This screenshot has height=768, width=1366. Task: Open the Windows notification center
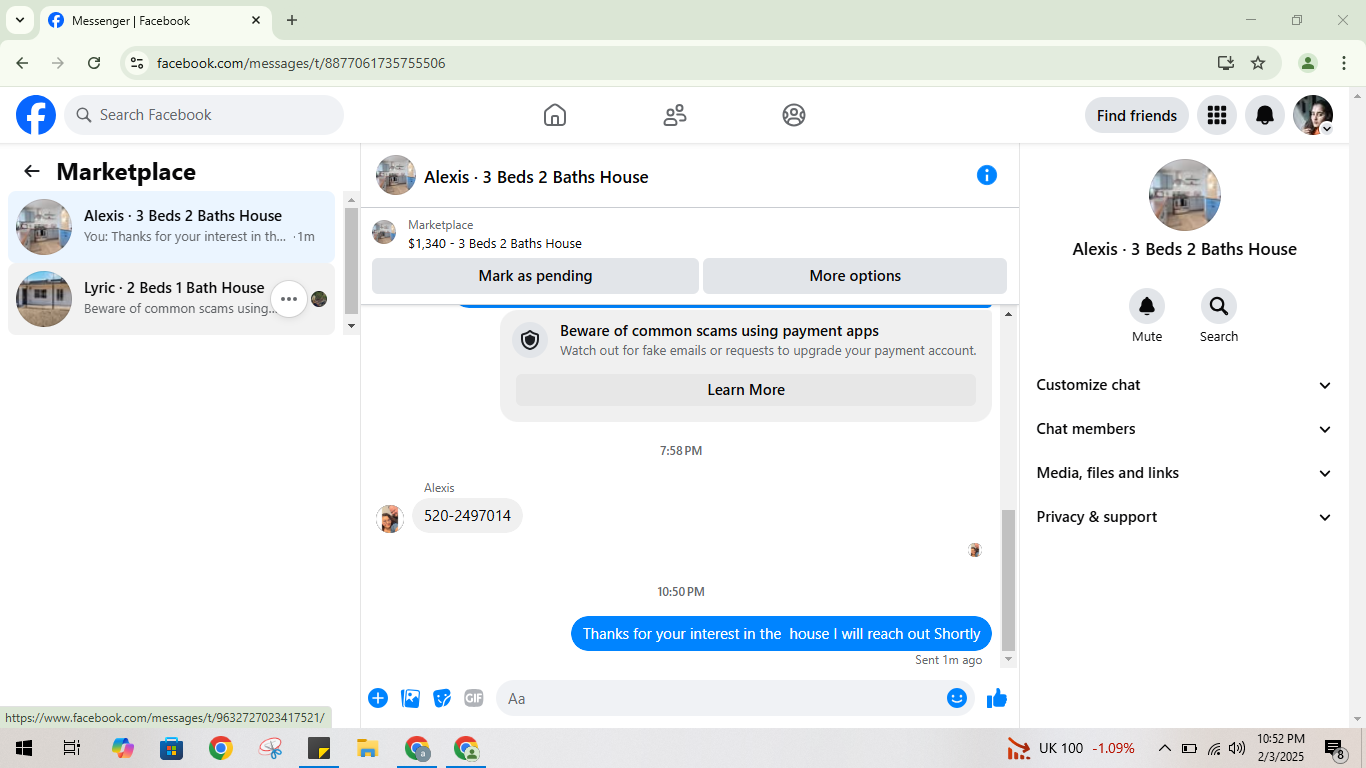1336,748
